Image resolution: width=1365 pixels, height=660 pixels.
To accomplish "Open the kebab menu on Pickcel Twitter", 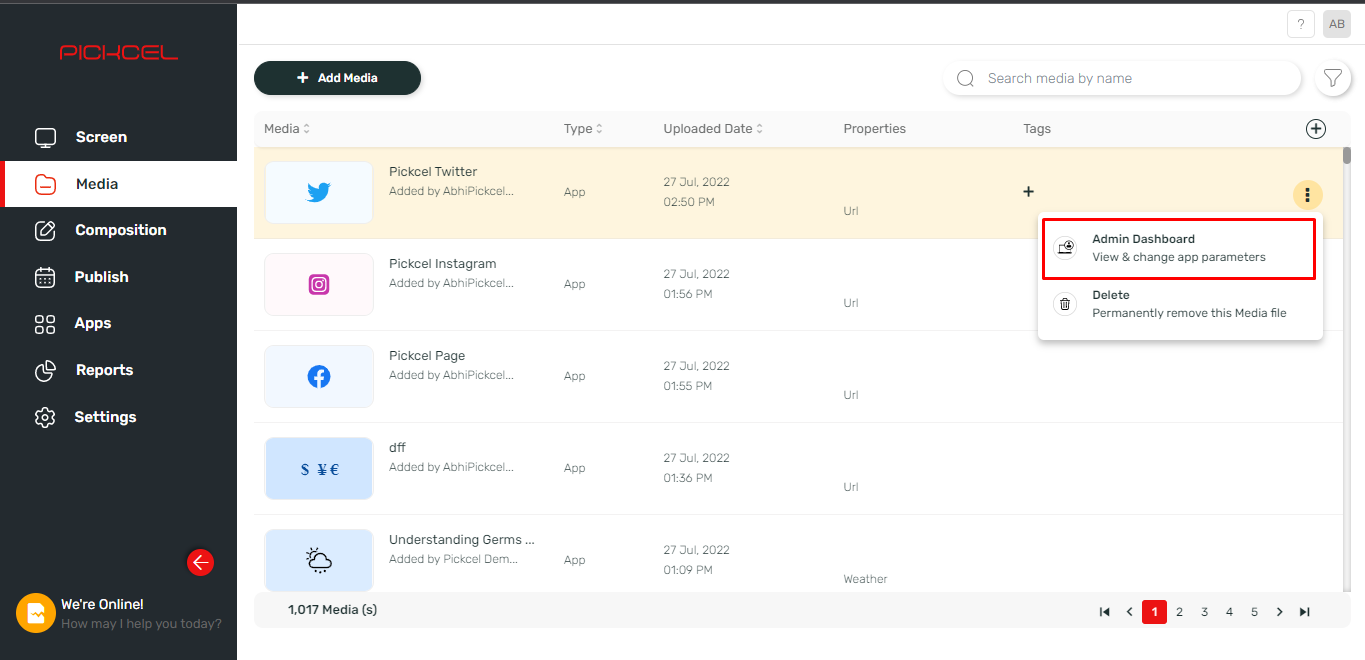I will point(1307,195).
